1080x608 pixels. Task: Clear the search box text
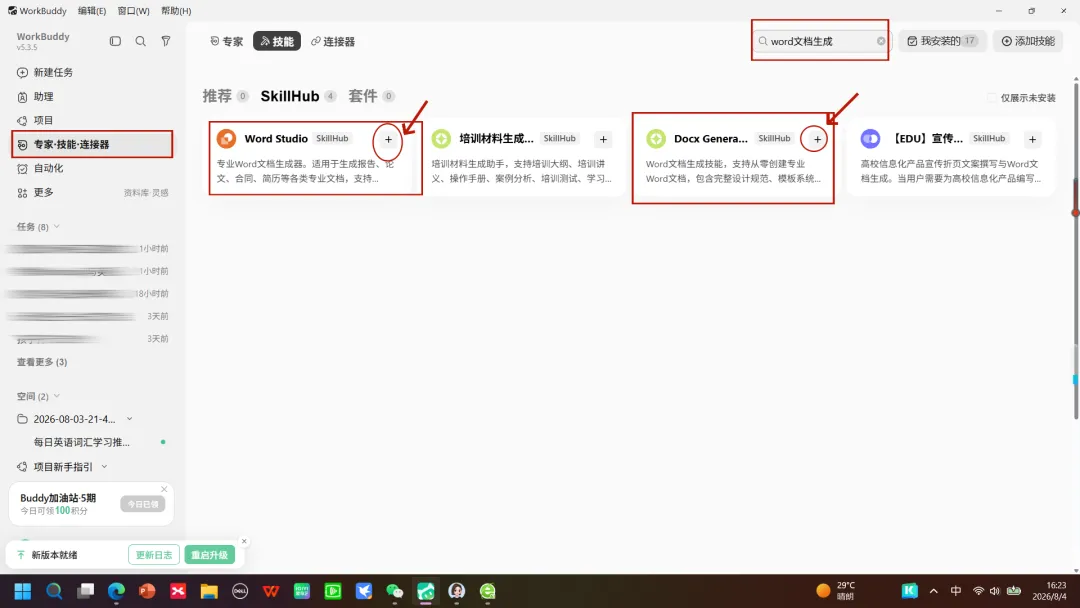click(x=881, y=41)
